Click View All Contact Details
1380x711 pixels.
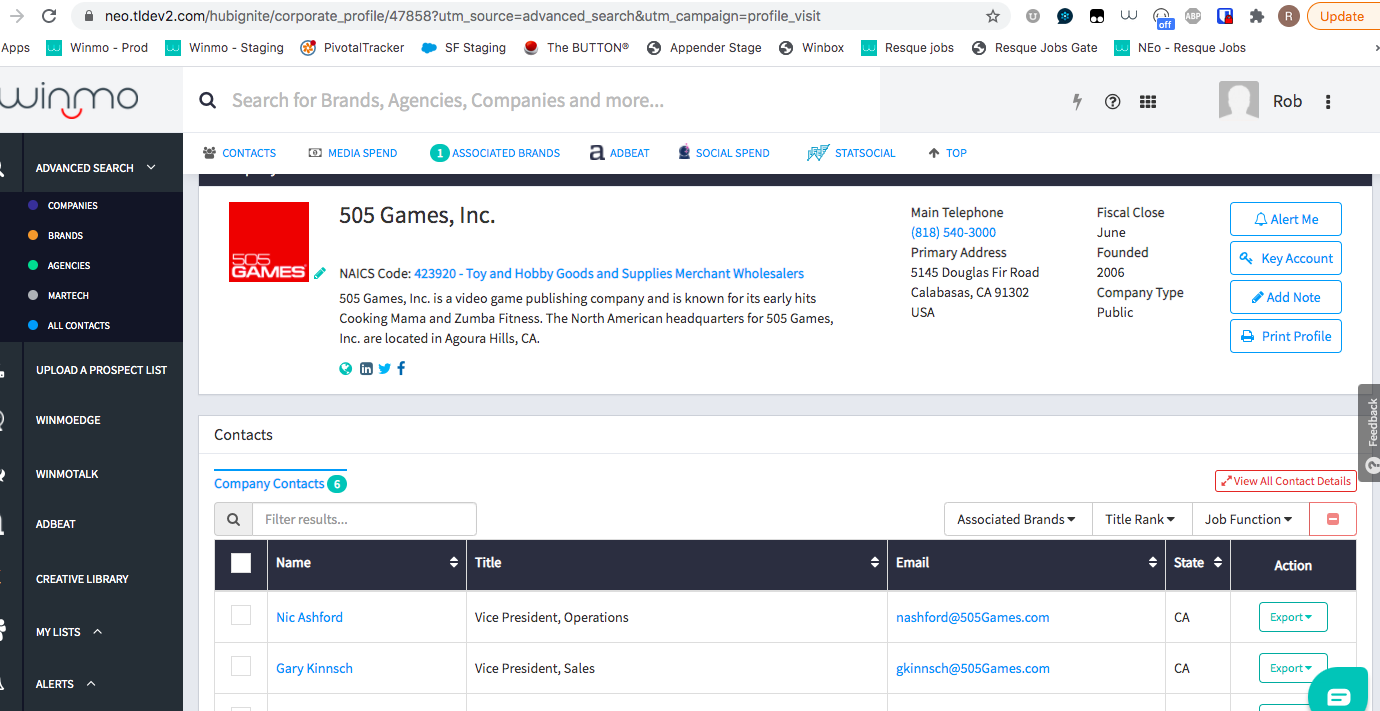(1286, 481)
